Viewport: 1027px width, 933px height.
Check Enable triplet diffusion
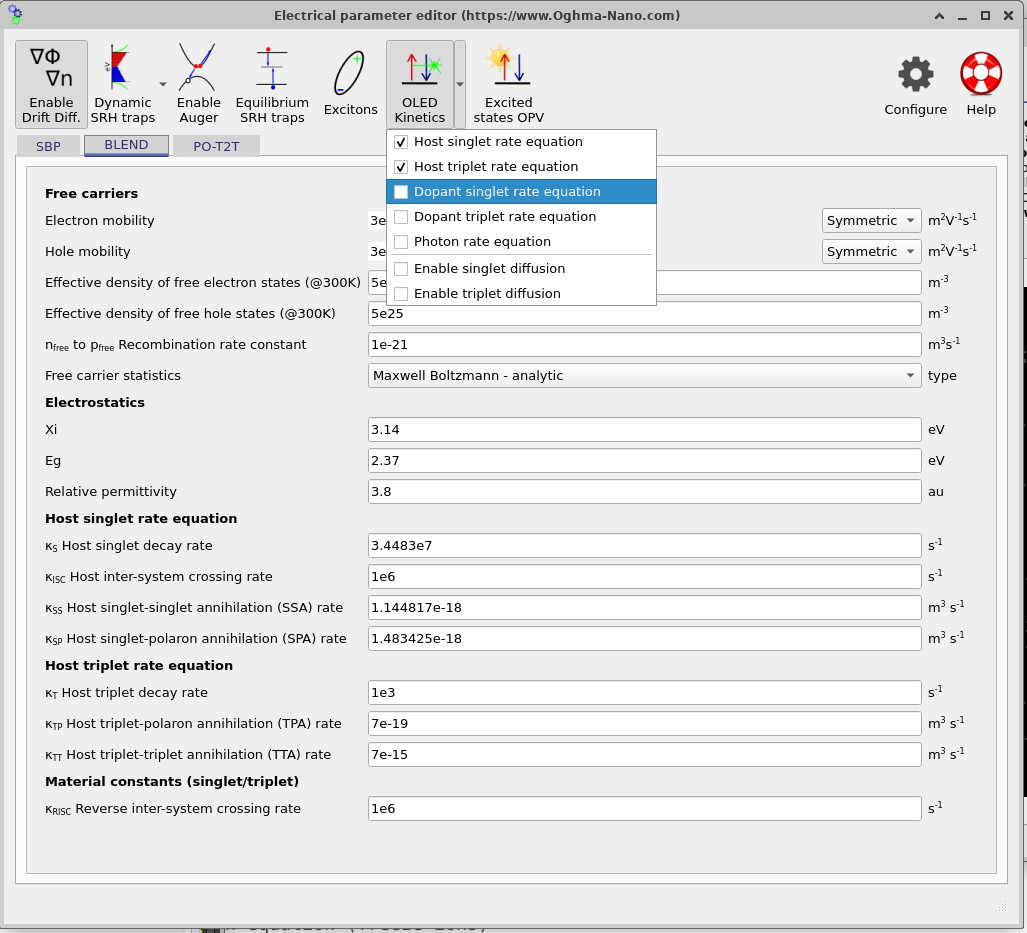(x=521, y=294)
